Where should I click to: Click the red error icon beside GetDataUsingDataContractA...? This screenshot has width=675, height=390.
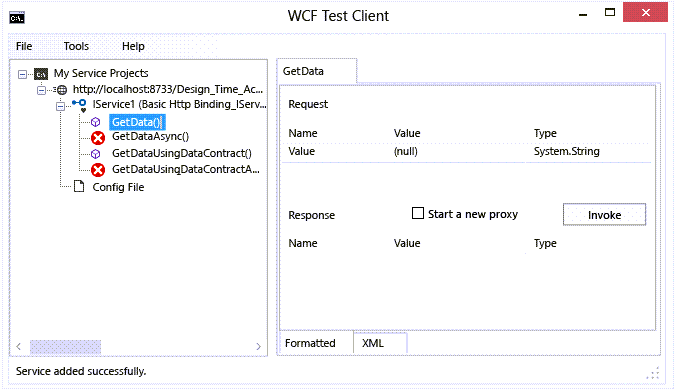coord(98,170)
